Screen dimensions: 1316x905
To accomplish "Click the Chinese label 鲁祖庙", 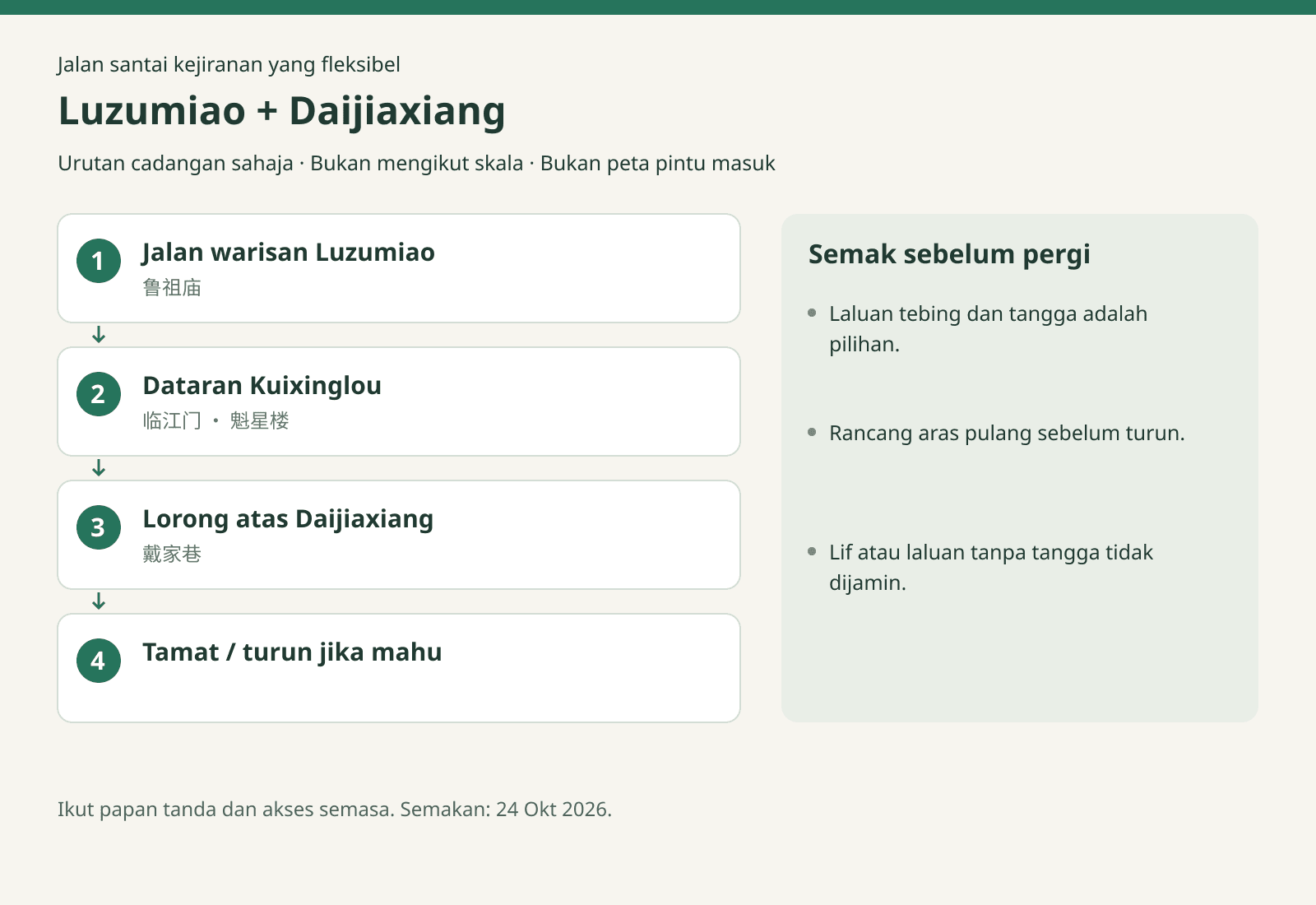I will [172, 287].
